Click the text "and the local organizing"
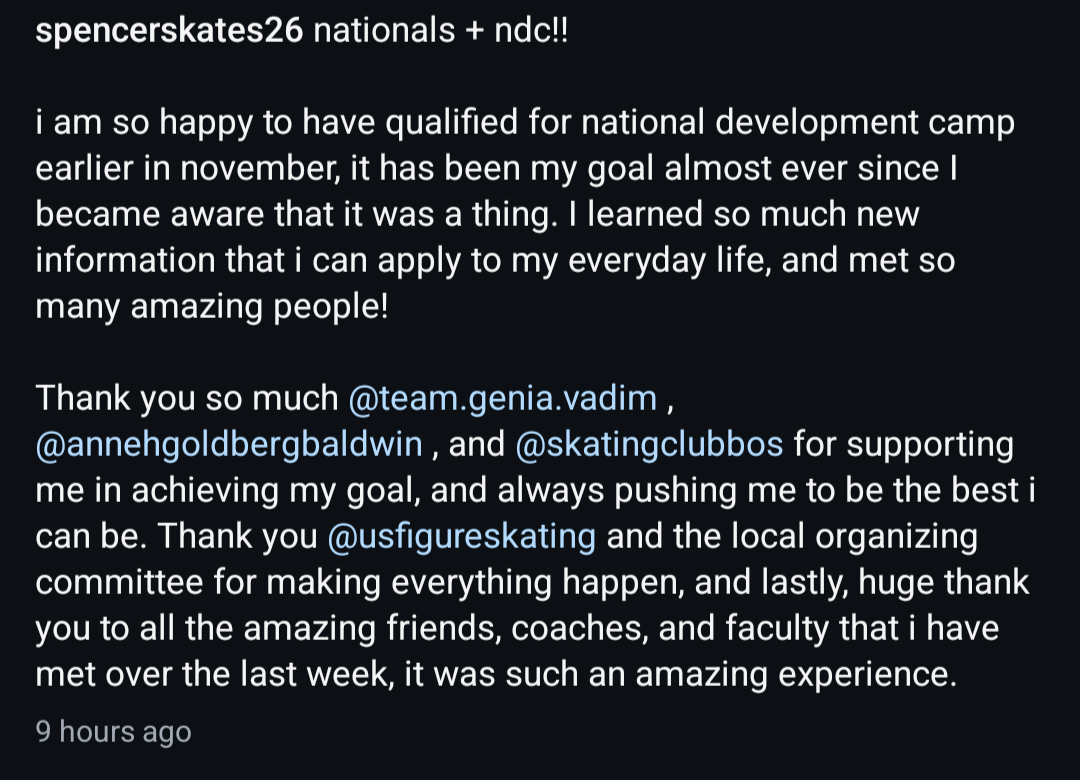The image size is (1080, 780). (x=792, y=536)
